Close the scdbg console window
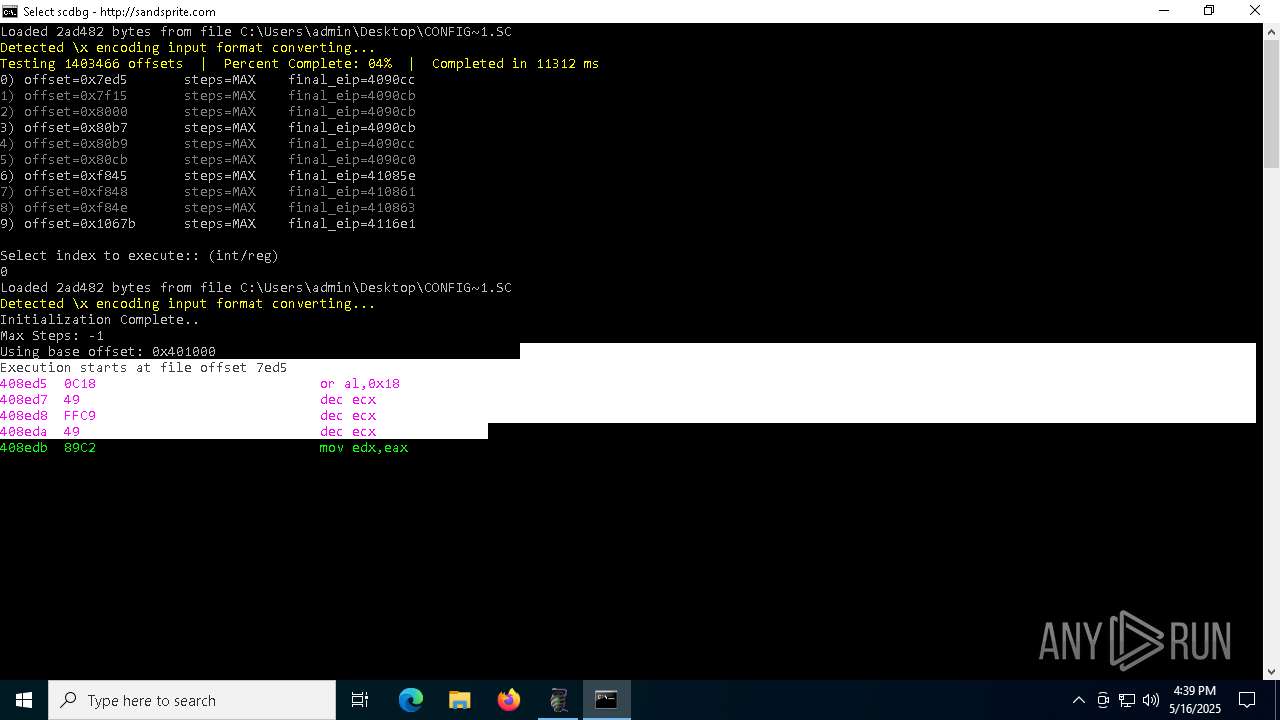The image size is (1280, 720). tap(1255, 11)
